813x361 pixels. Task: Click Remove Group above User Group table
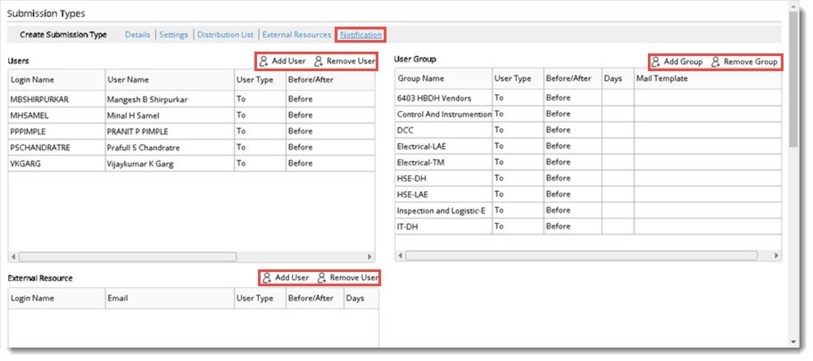tap(744, 62)
